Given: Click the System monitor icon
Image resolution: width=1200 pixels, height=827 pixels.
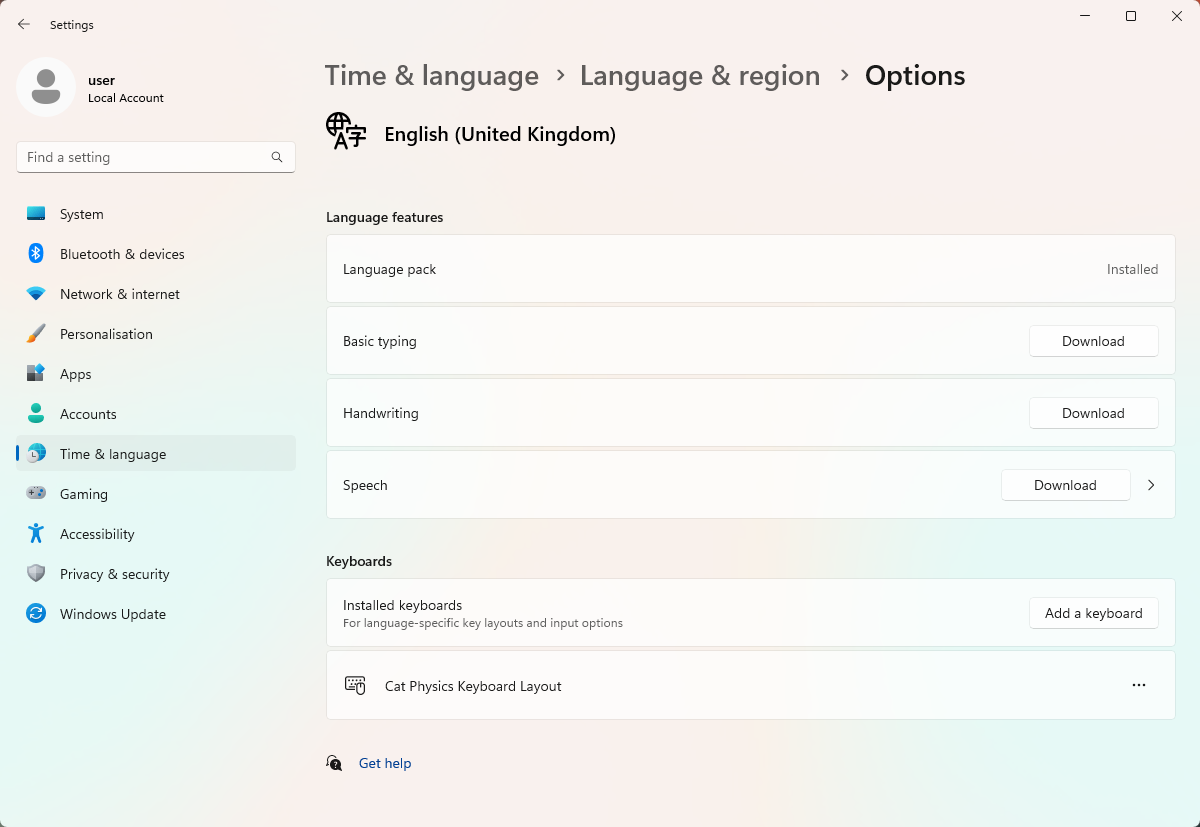Looking at the screenshot, I should [x=36, y=214].
